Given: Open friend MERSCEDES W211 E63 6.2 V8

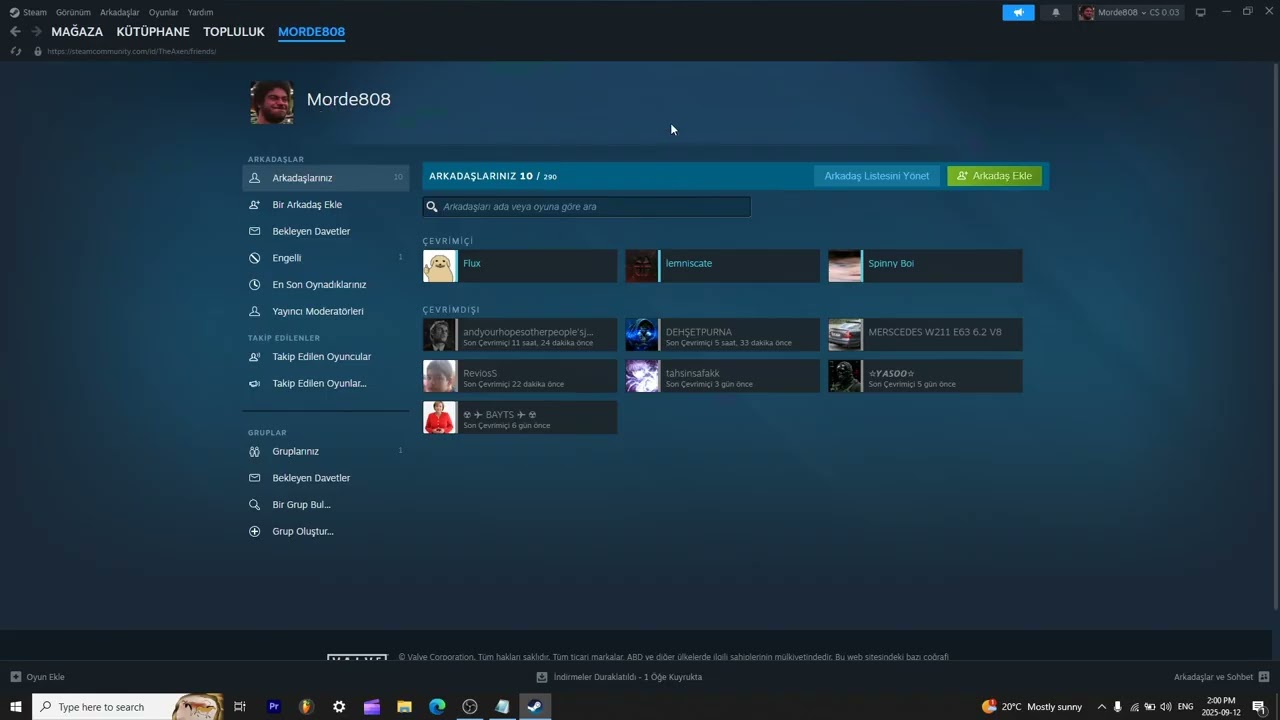Looking at the screenshot, I should tap(925, 335).
